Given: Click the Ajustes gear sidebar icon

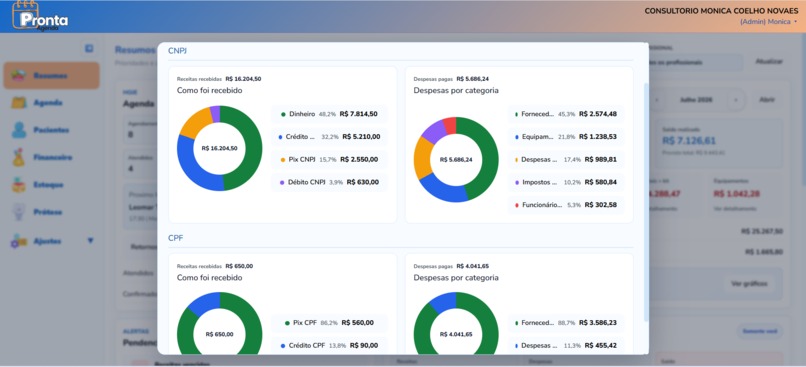Looking at the screenshot, I should coord(19,241).
